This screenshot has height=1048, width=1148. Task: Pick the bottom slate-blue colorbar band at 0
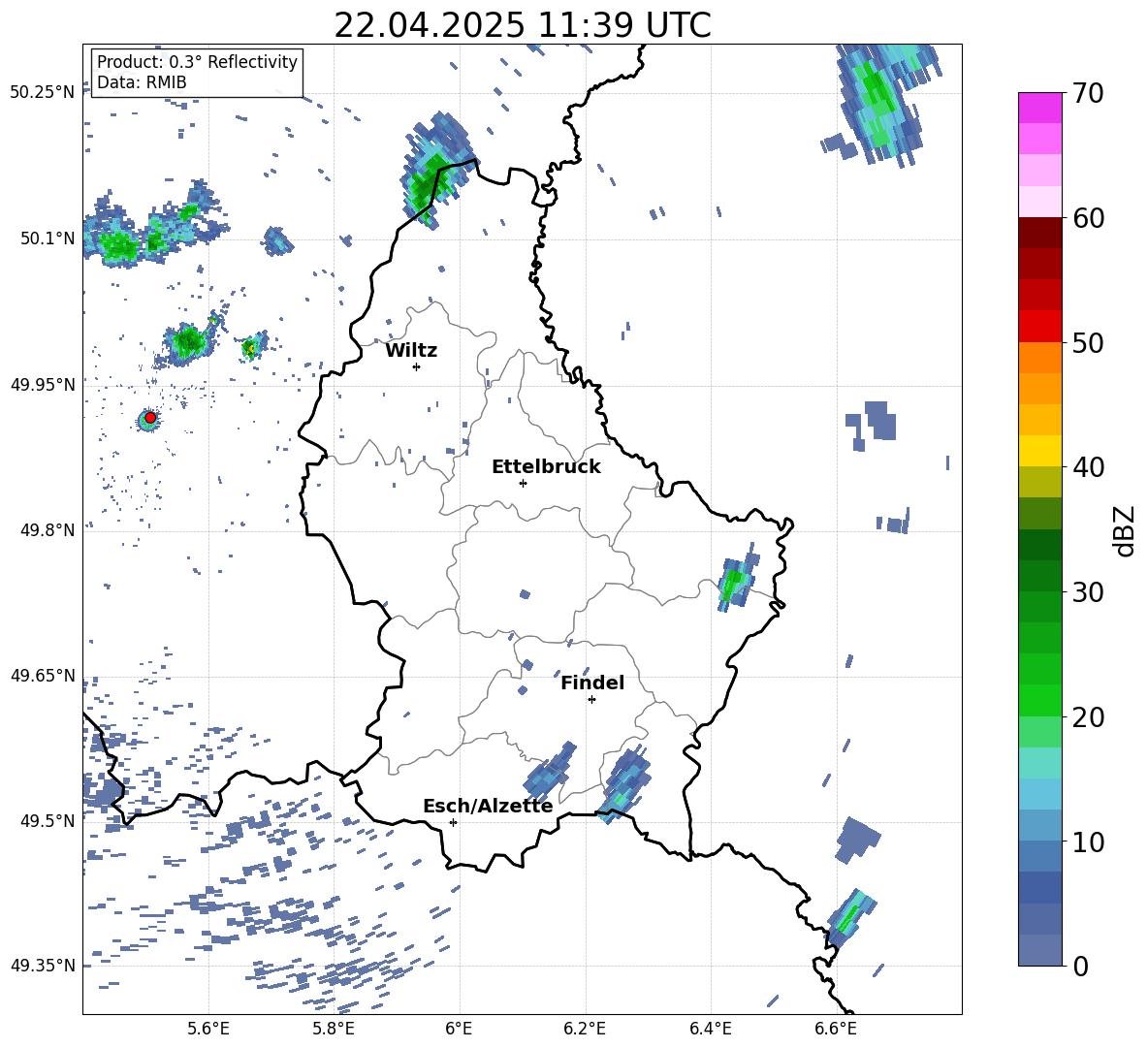pyautogui.click(x=1039, y=950)
